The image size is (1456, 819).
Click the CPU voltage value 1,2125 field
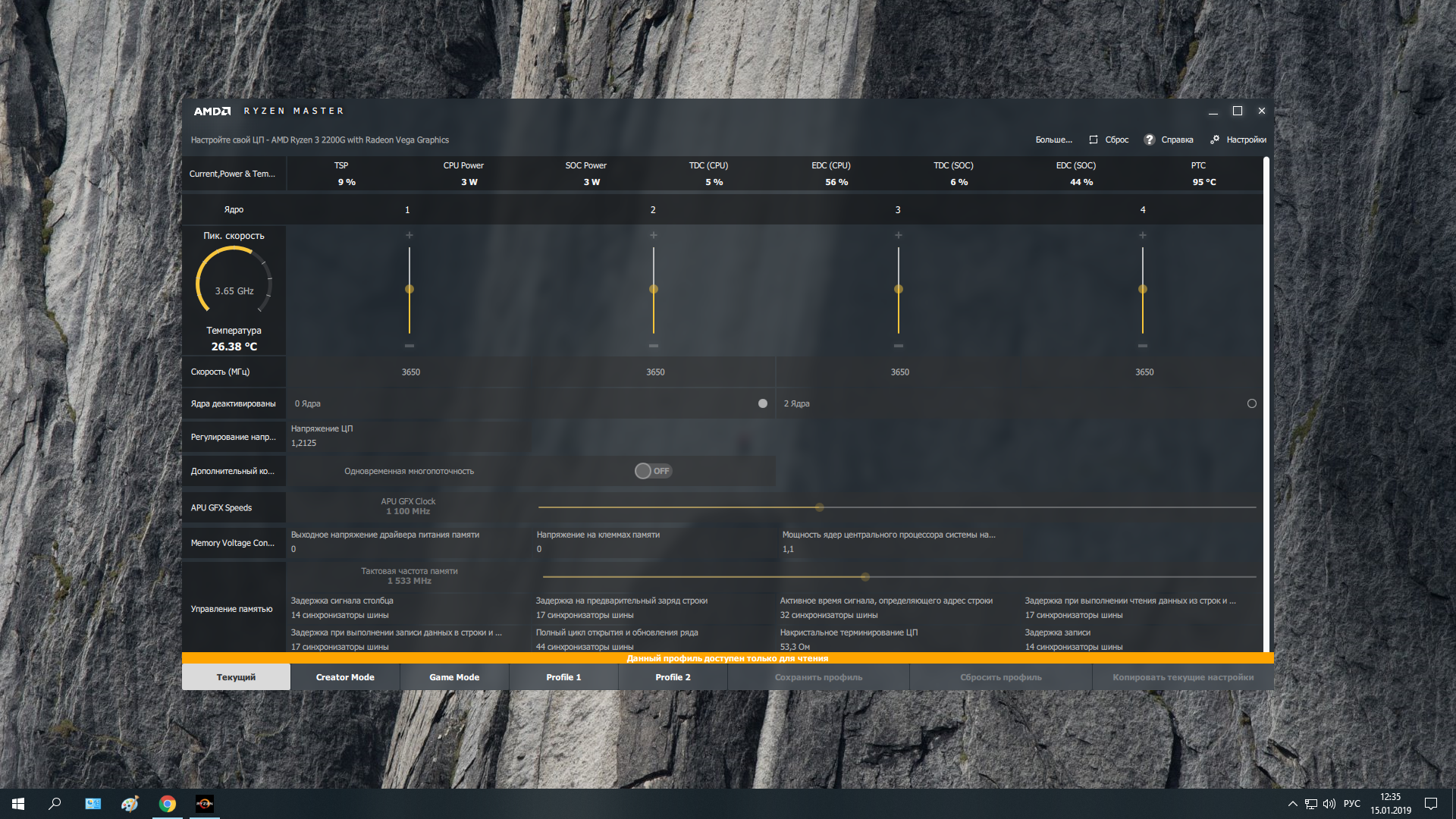coord(304,443)
